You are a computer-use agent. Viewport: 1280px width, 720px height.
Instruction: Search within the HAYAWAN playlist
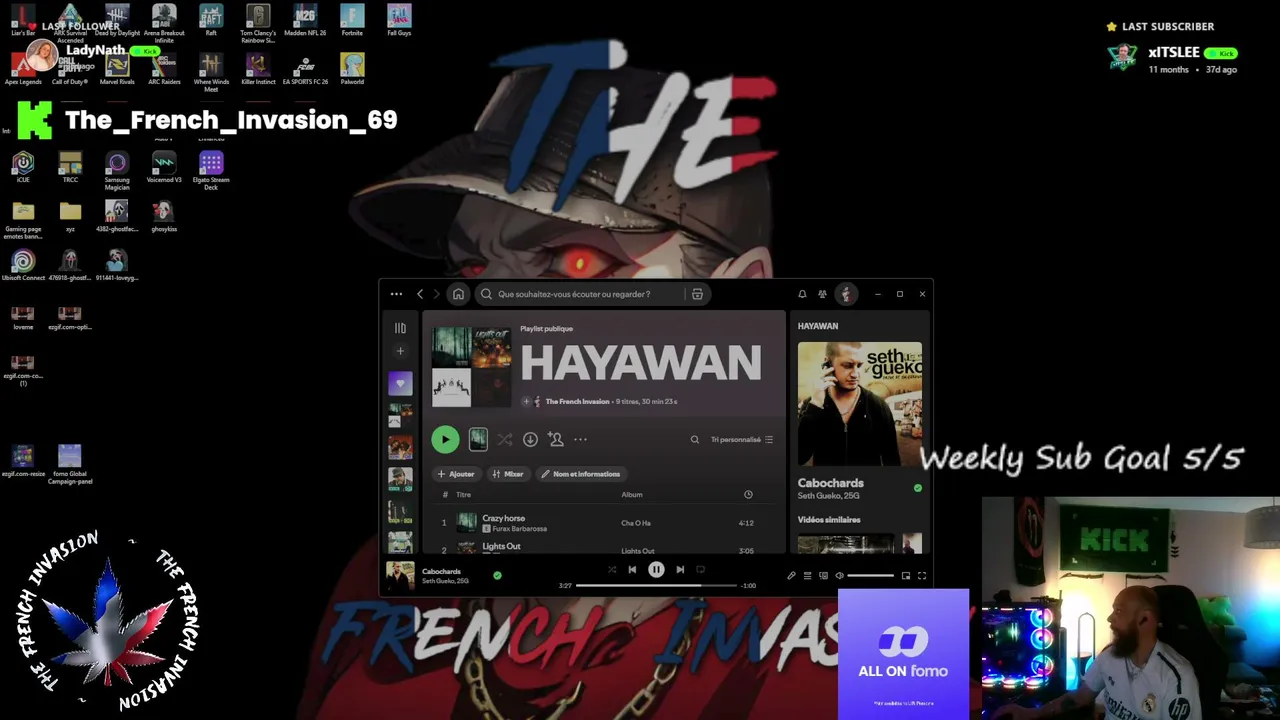[695, 439]
